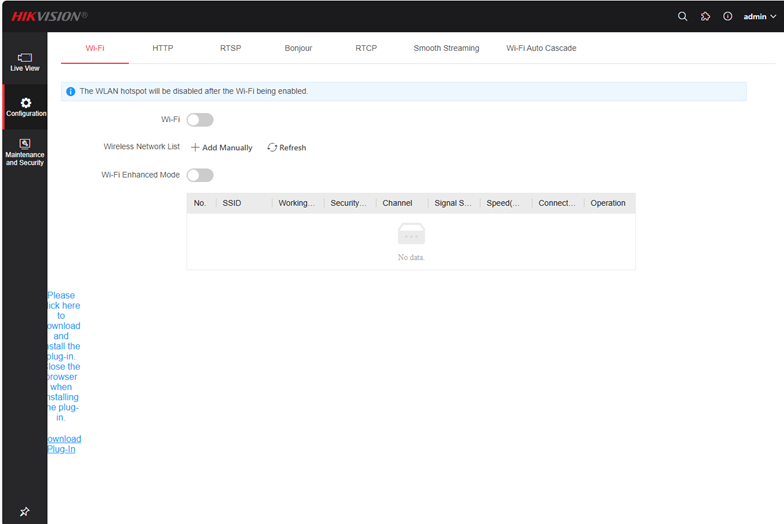Open the Live View camera icon
The width and height of the screenshot is (784, 524).
25,58
